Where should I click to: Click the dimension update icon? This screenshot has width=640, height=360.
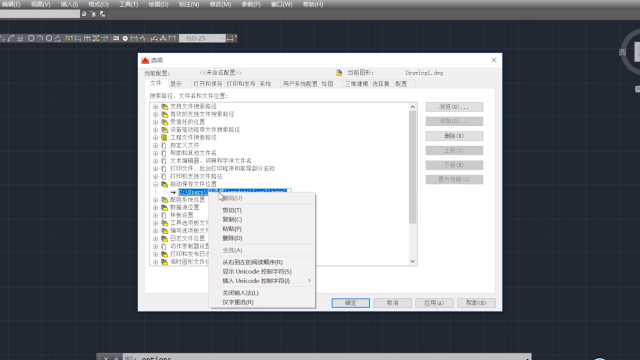click(172, 38)
